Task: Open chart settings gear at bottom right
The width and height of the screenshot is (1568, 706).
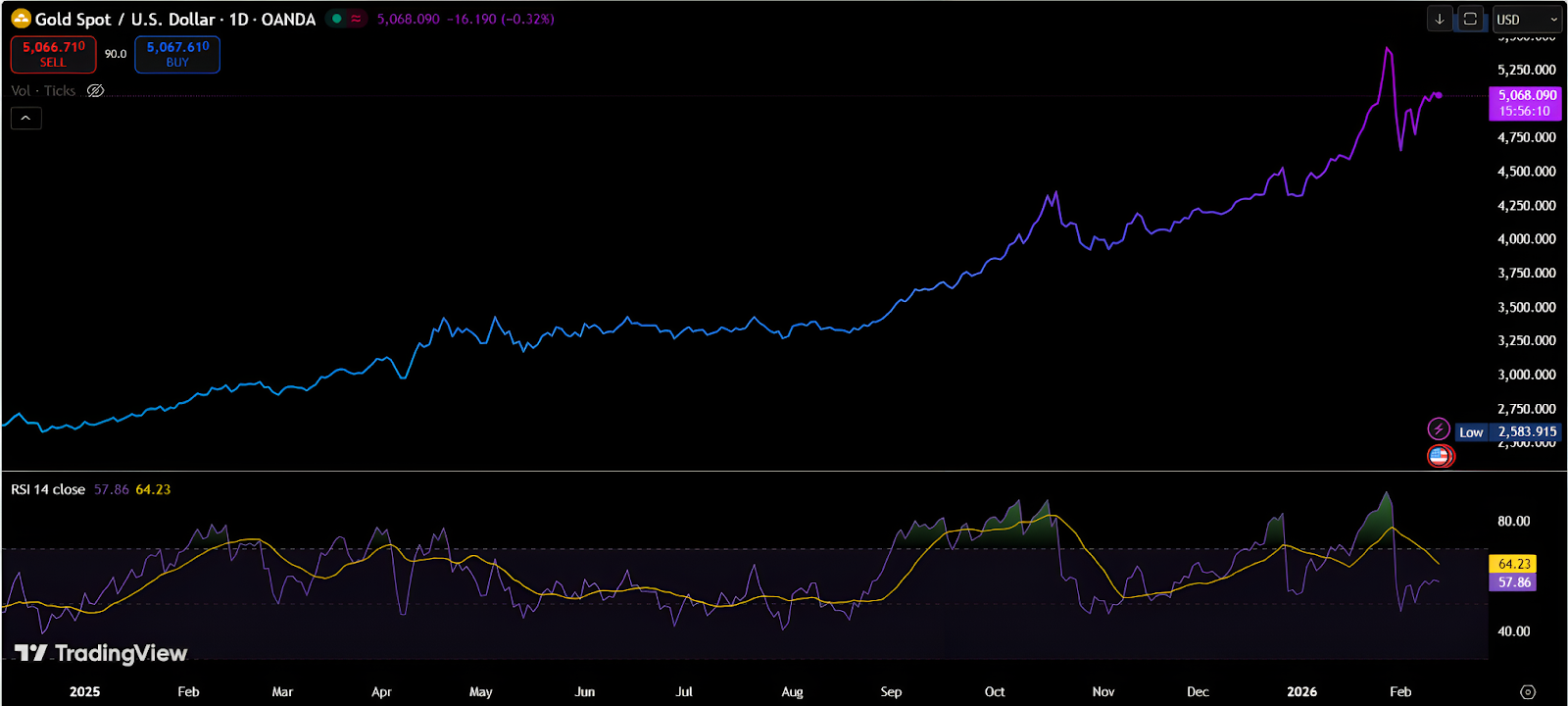Action: tap(1528, 691)
